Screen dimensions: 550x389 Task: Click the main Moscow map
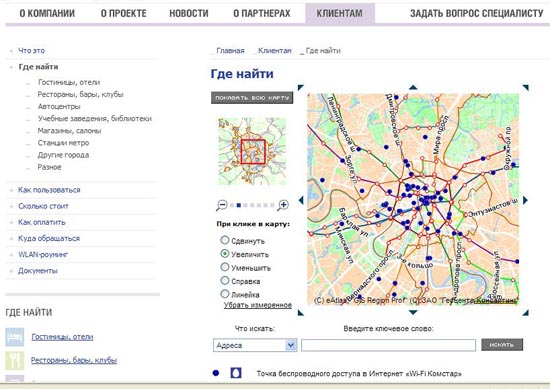[x=413, y=199]
